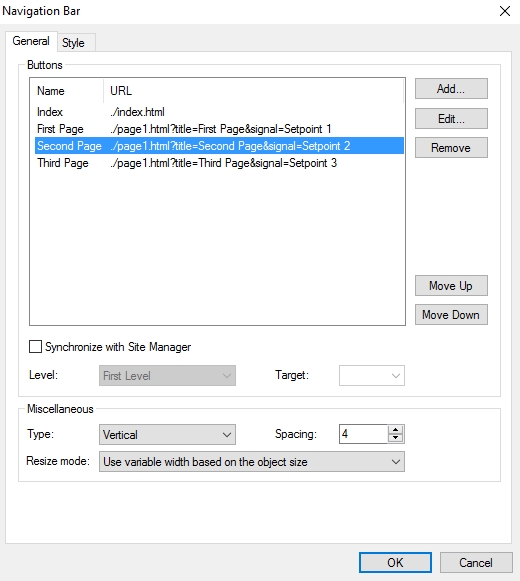
Task: Expand the Type dropdown showing Vertical
Action: click(167, 434)
